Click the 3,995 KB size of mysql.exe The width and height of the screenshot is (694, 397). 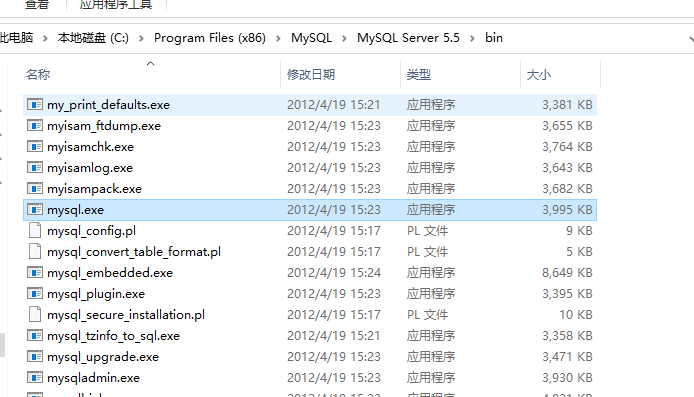[x=567, y=210]
